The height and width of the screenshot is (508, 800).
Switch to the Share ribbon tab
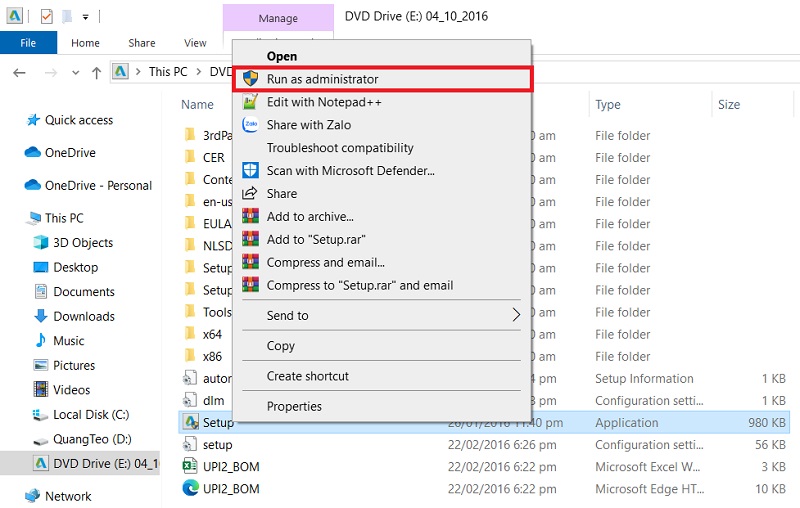(x=141, y=43)
